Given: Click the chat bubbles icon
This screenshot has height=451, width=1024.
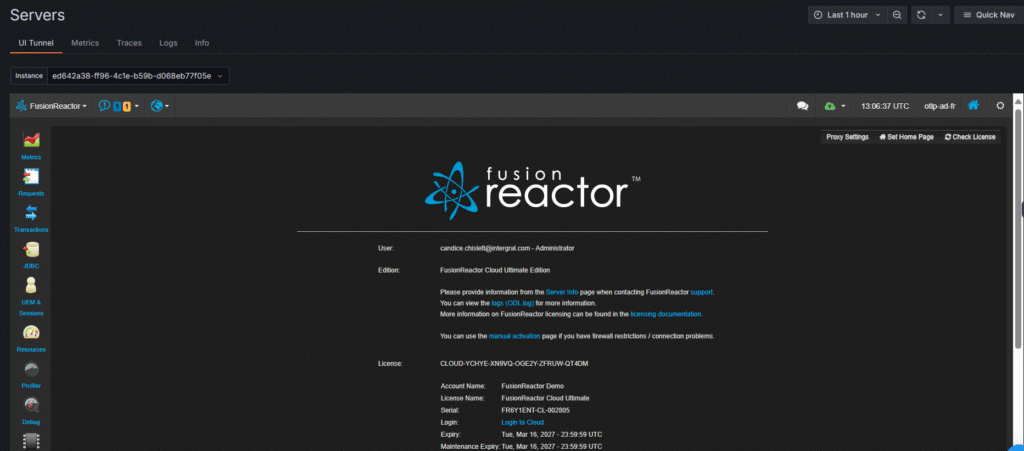Looking at the screenshot, I should point(802,106).
